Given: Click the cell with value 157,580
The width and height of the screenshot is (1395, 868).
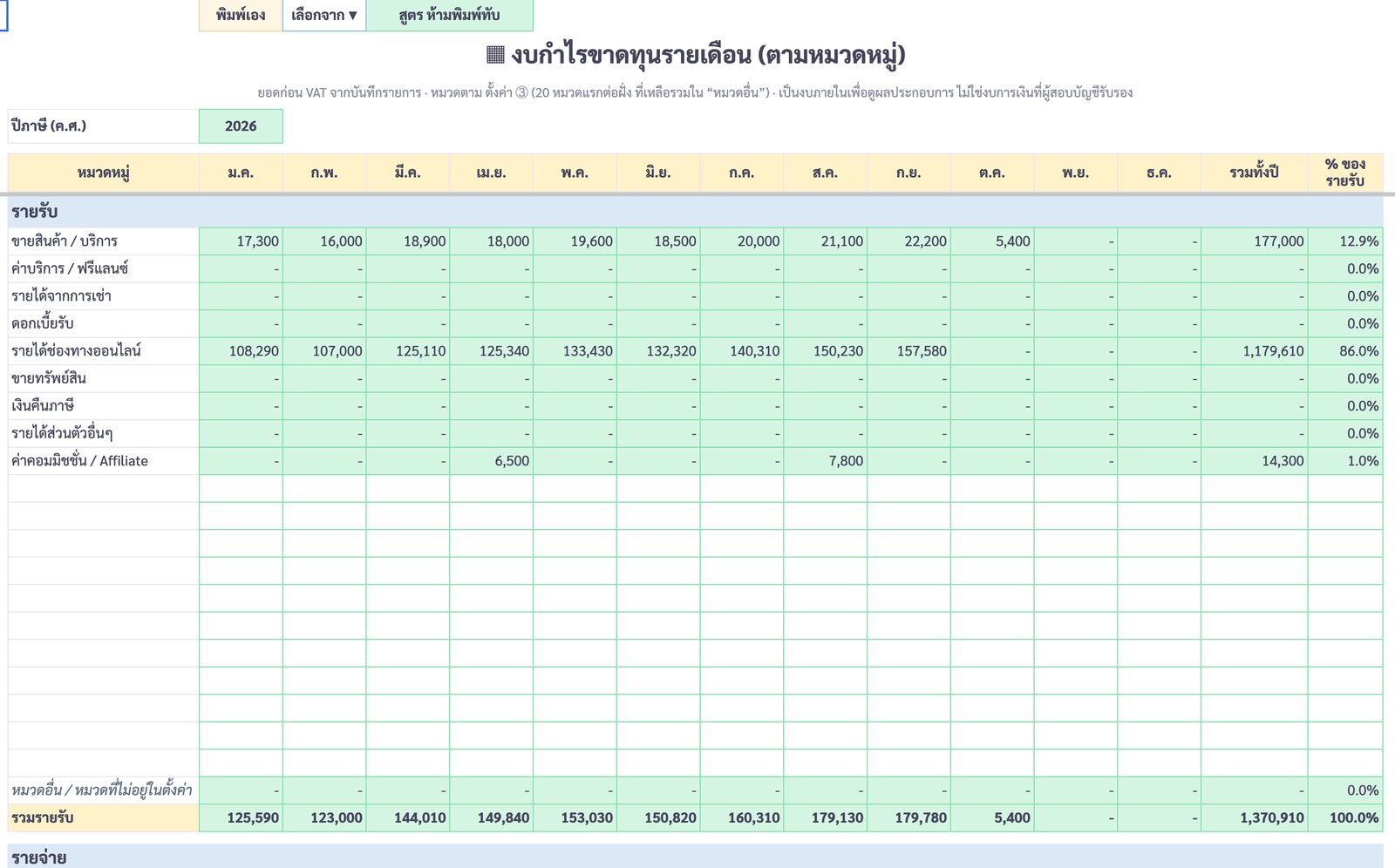Looking at the screenshot, I should point(908,351).
